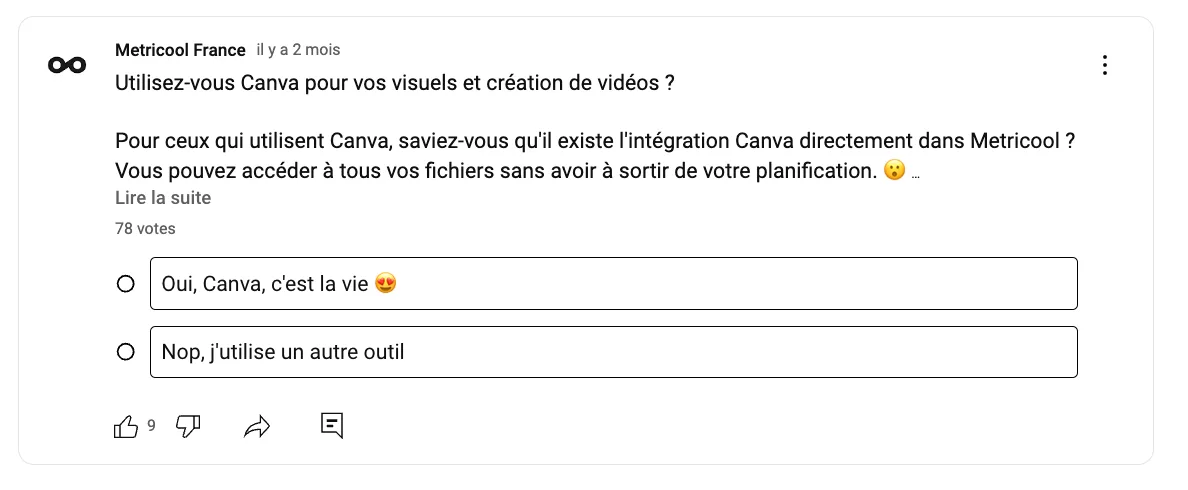Like the post with the thumbs-up icon
Image resolution: width=1188 pixels, height=490 pixels.
[x=126, y=426]
